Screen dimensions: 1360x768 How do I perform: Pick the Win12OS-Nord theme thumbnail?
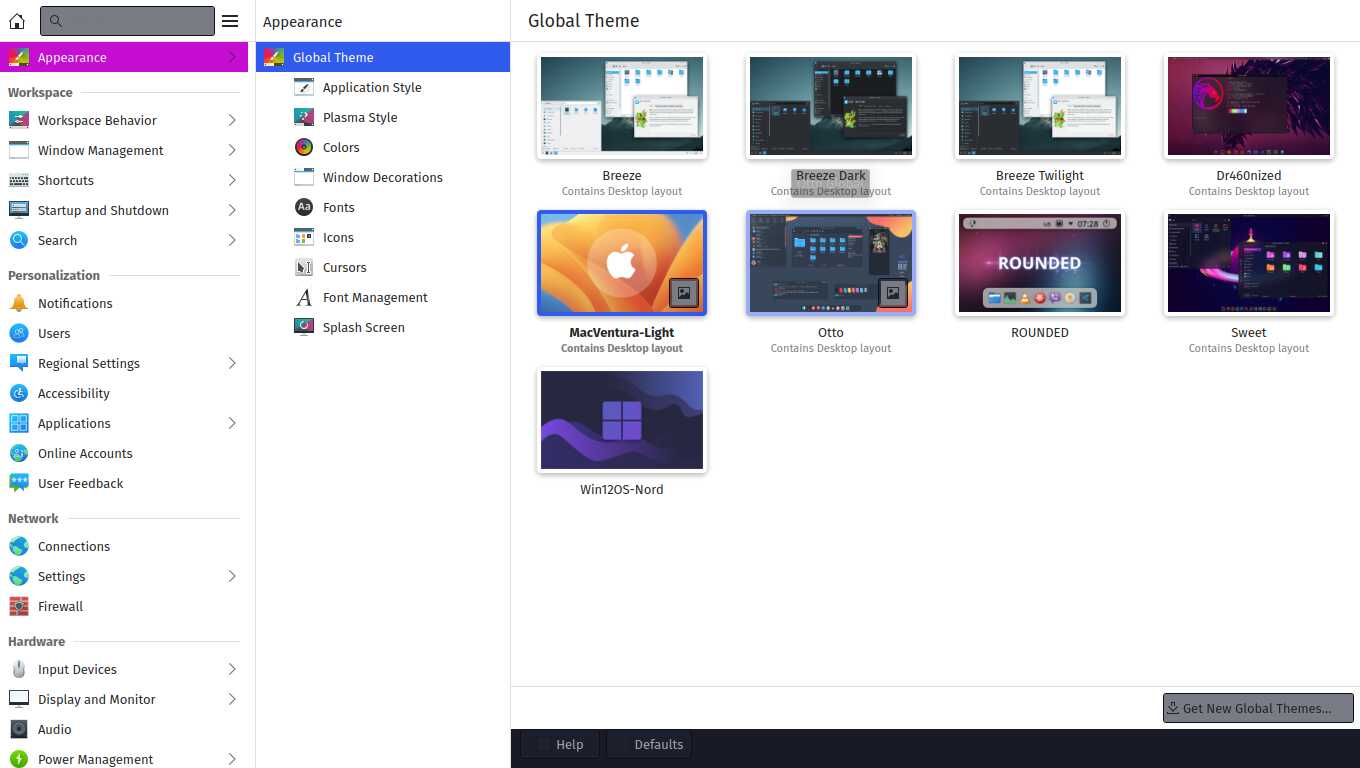[622, 420]
